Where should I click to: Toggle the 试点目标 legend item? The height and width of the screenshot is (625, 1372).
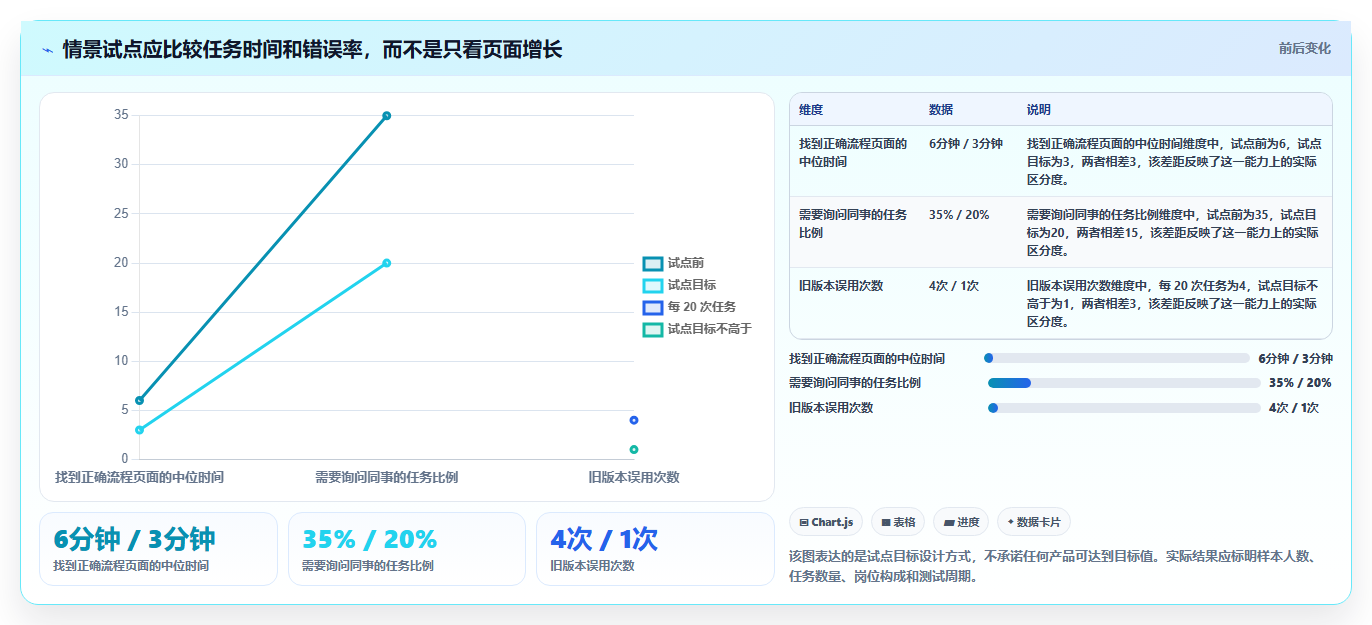pos(680,285)
